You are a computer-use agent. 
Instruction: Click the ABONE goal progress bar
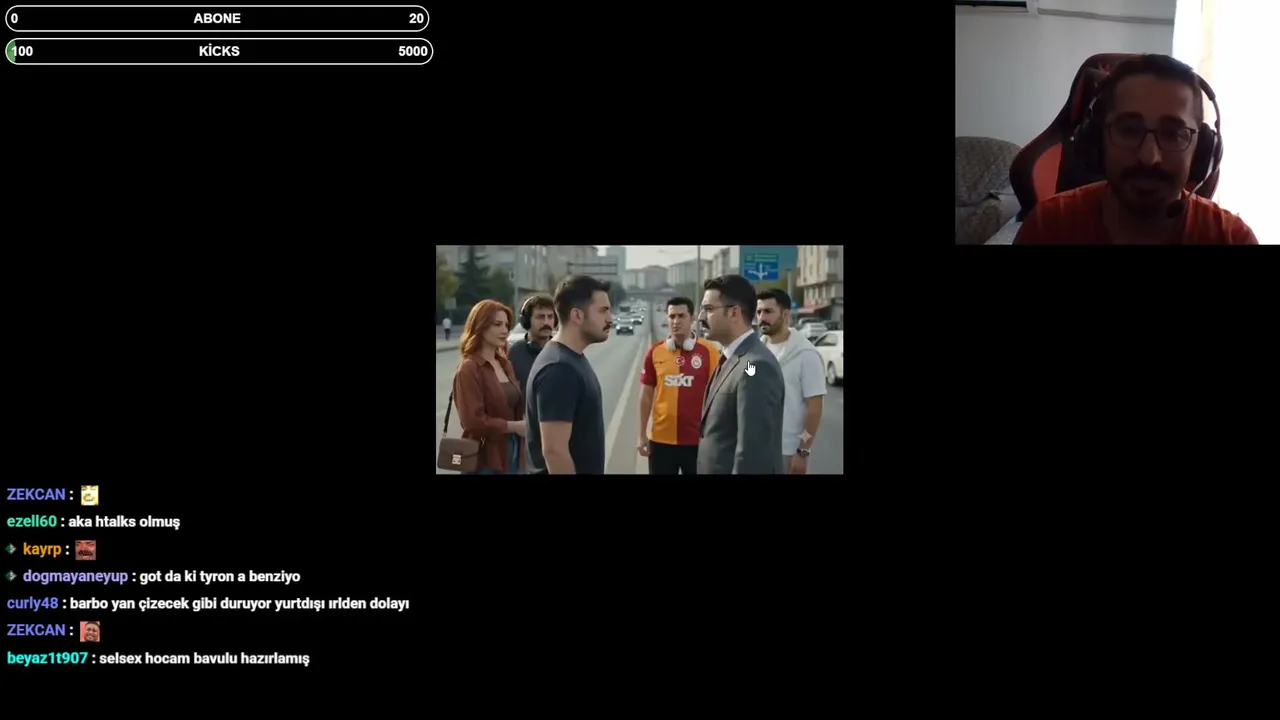pos(217,18)
